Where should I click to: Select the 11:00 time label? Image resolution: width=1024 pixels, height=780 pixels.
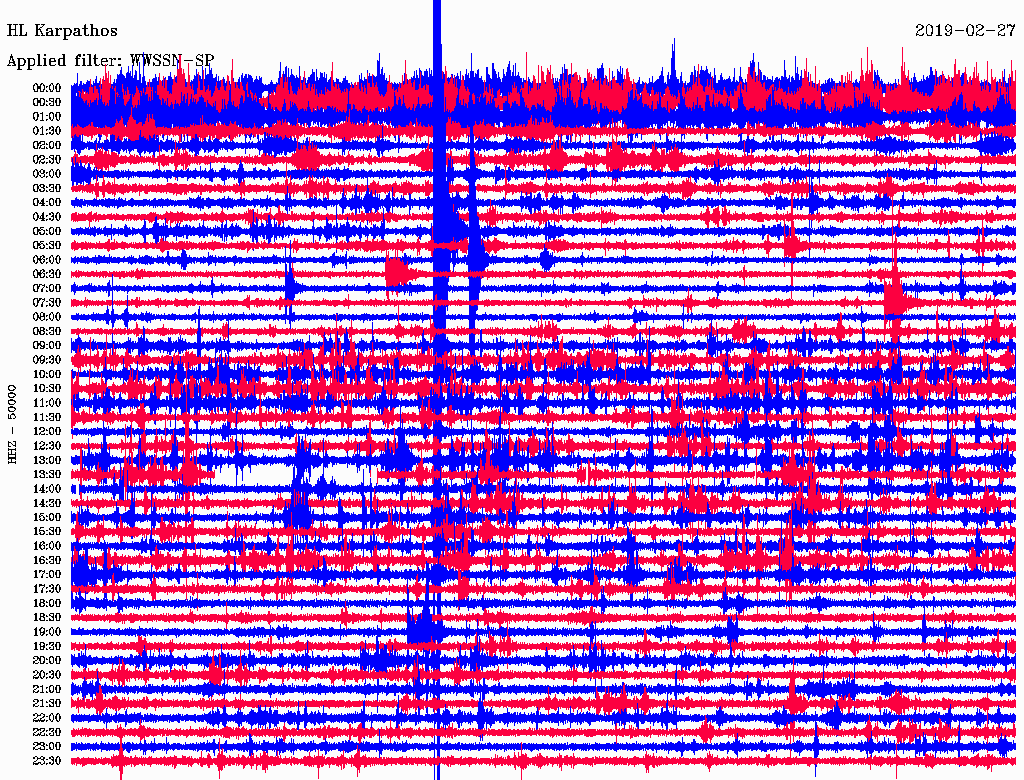tap(47, 402)
